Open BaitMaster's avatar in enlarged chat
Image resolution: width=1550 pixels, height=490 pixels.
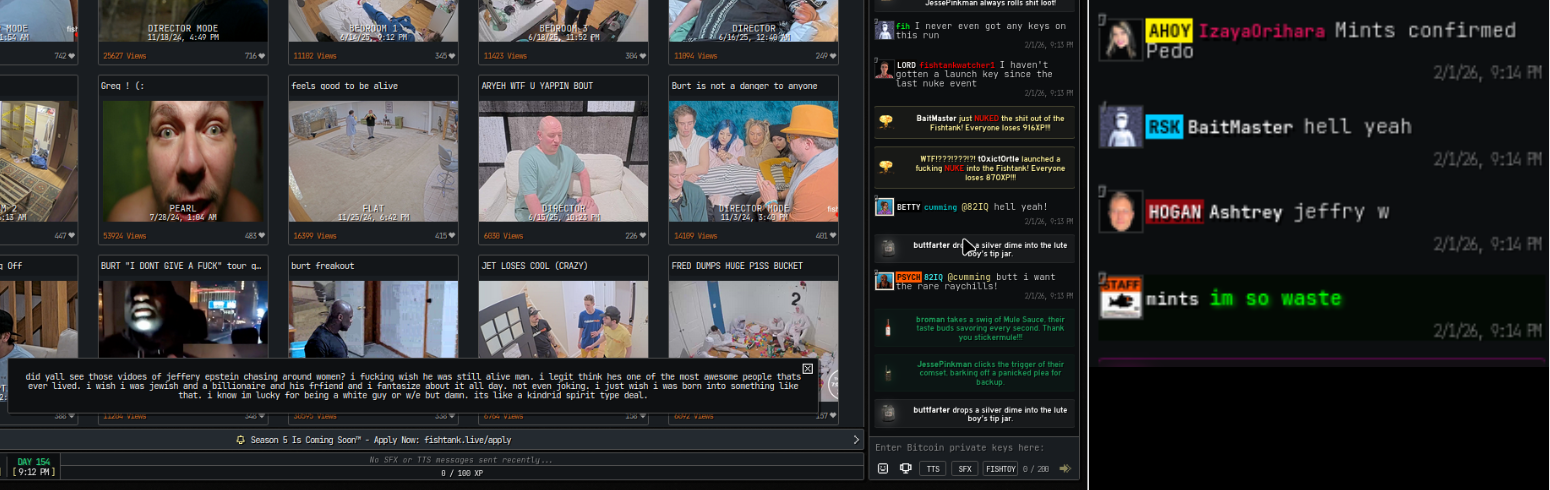pyautogui.click(x=1121, y=127)
